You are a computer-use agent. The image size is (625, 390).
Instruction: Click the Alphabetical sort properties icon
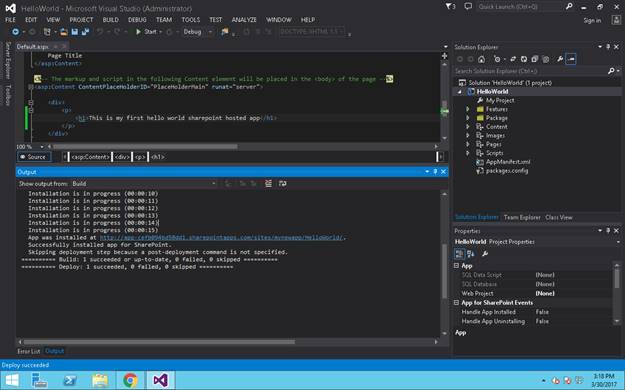coord(471,254)
